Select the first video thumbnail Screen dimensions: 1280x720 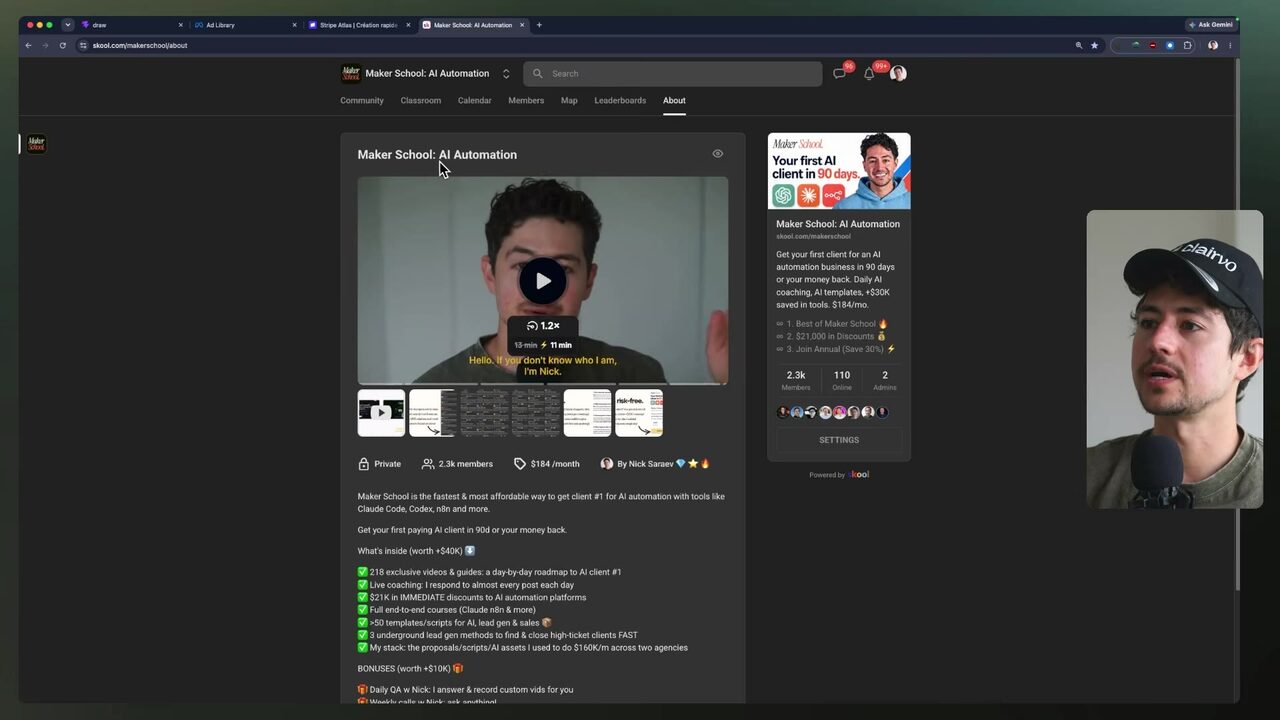pyautogui.click(x=381, y=413)
